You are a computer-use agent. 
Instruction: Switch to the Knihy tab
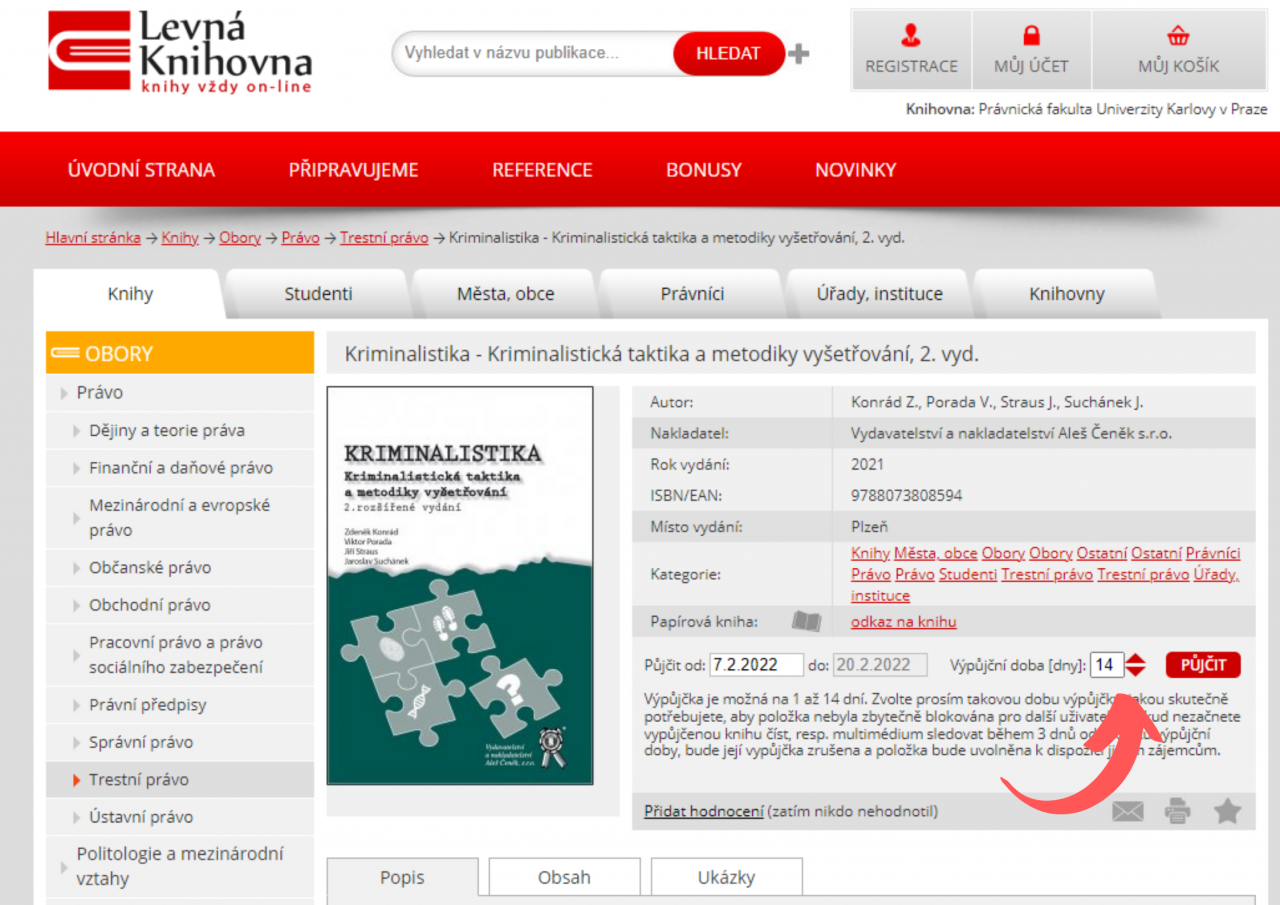pos(130,294)
